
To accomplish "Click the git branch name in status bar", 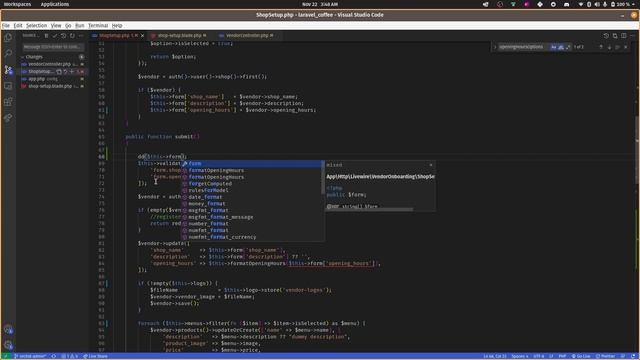I will [30, 356].
